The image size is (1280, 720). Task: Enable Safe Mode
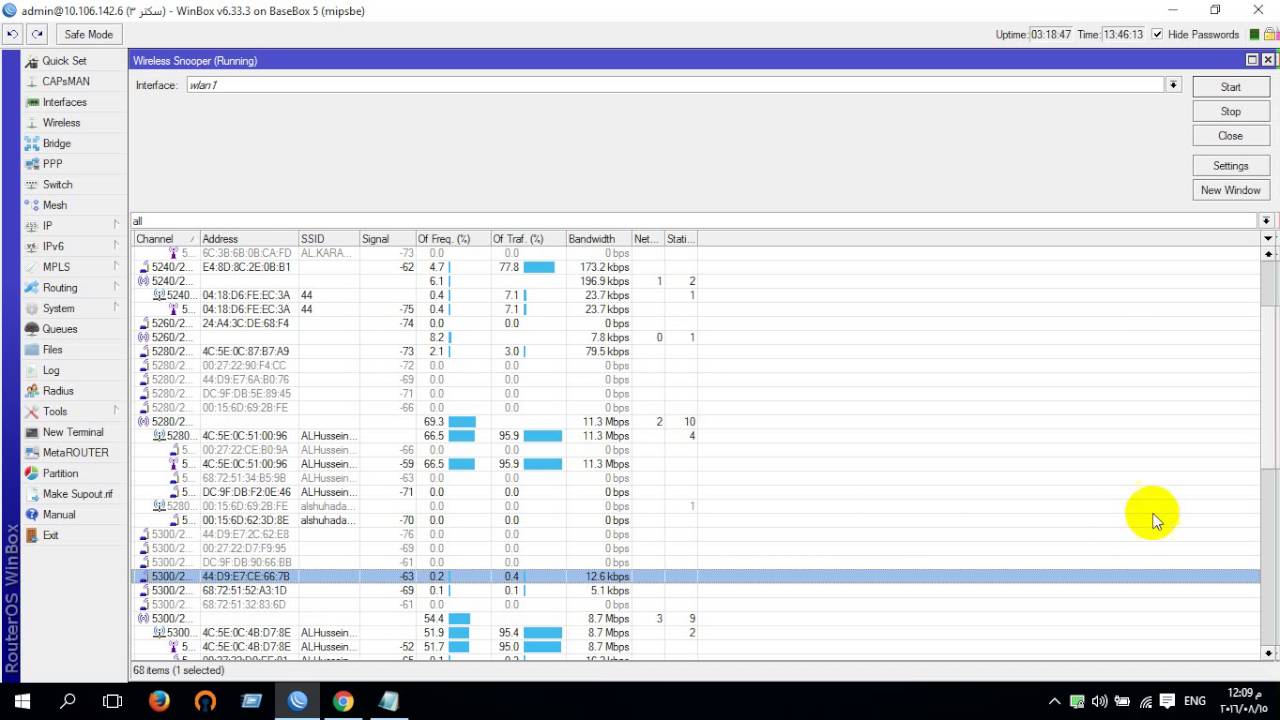coord(89,34)
